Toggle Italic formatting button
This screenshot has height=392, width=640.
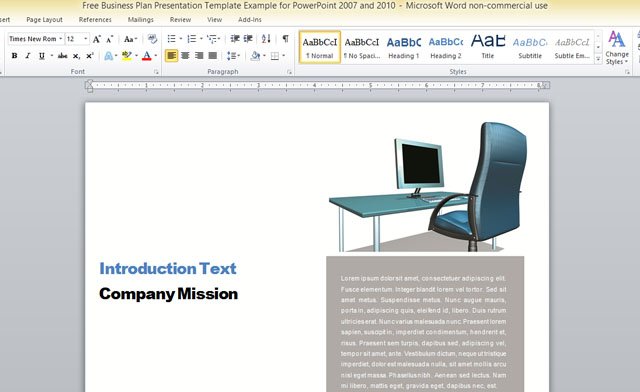tap(28, 56)
